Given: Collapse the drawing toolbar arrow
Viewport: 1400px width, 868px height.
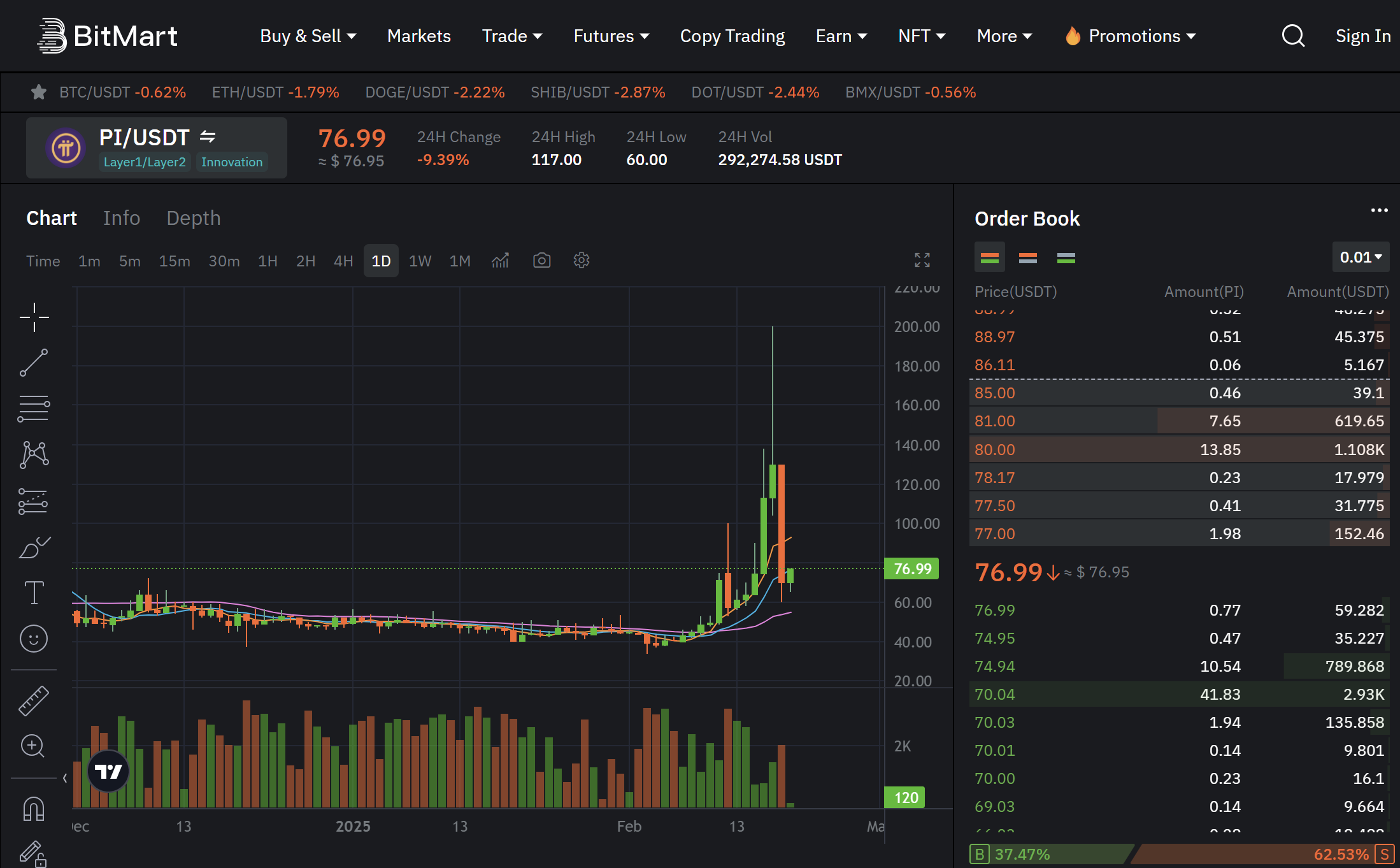Looking at the screenshot, I should click(x=65, y=778).
